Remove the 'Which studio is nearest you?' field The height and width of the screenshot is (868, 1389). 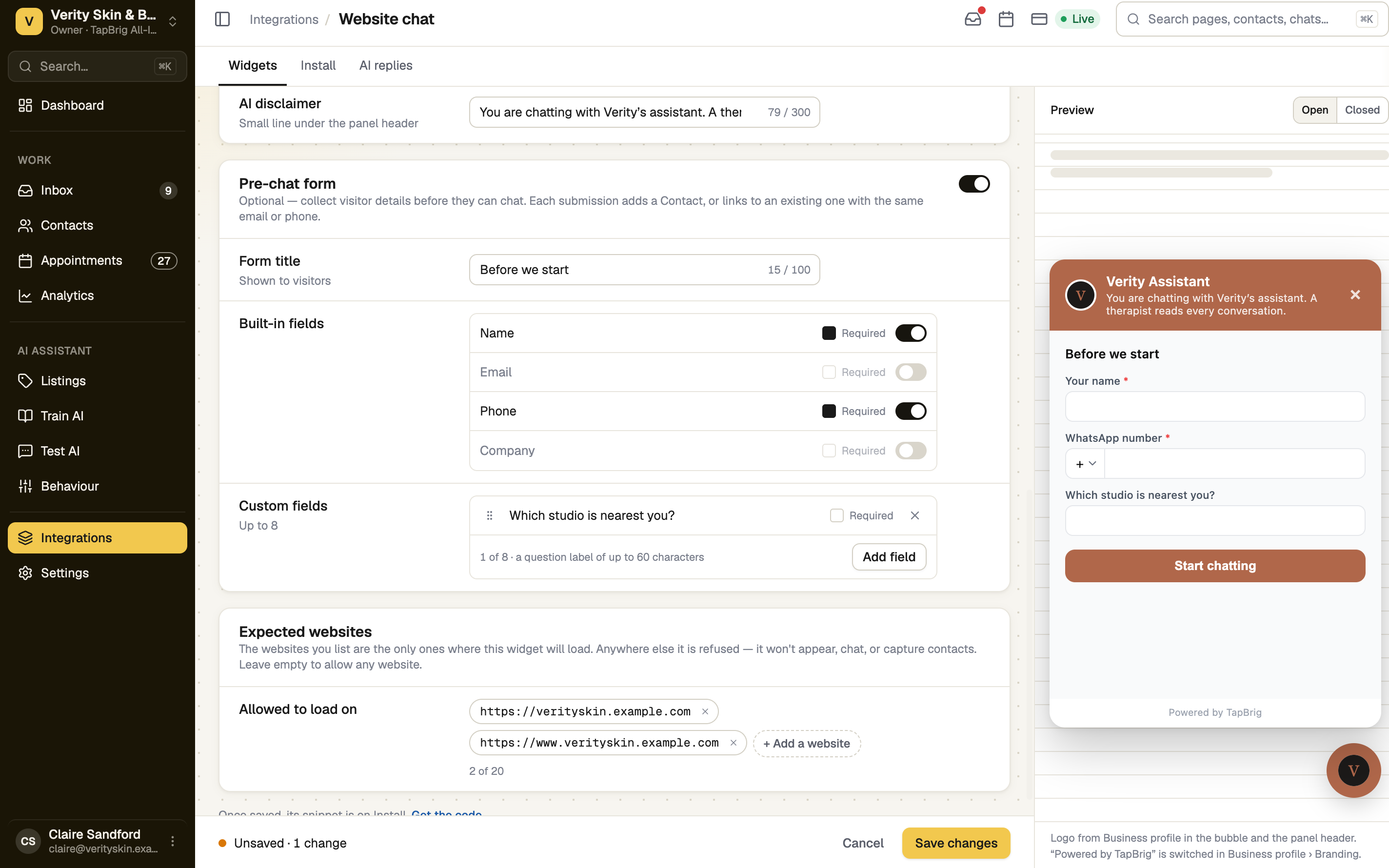point(915,515)
